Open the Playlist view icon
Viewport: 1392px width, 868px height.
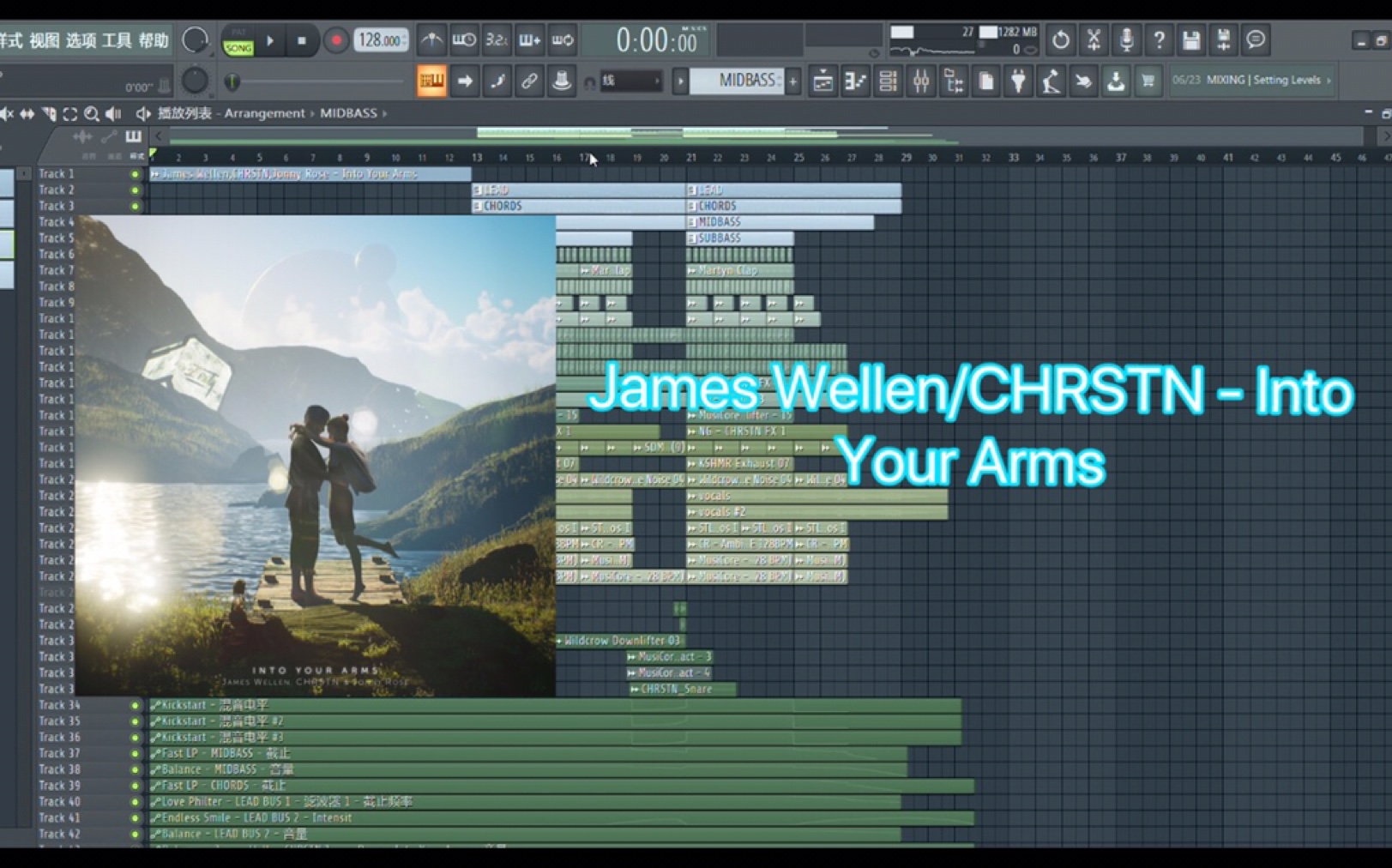(823, 81)
